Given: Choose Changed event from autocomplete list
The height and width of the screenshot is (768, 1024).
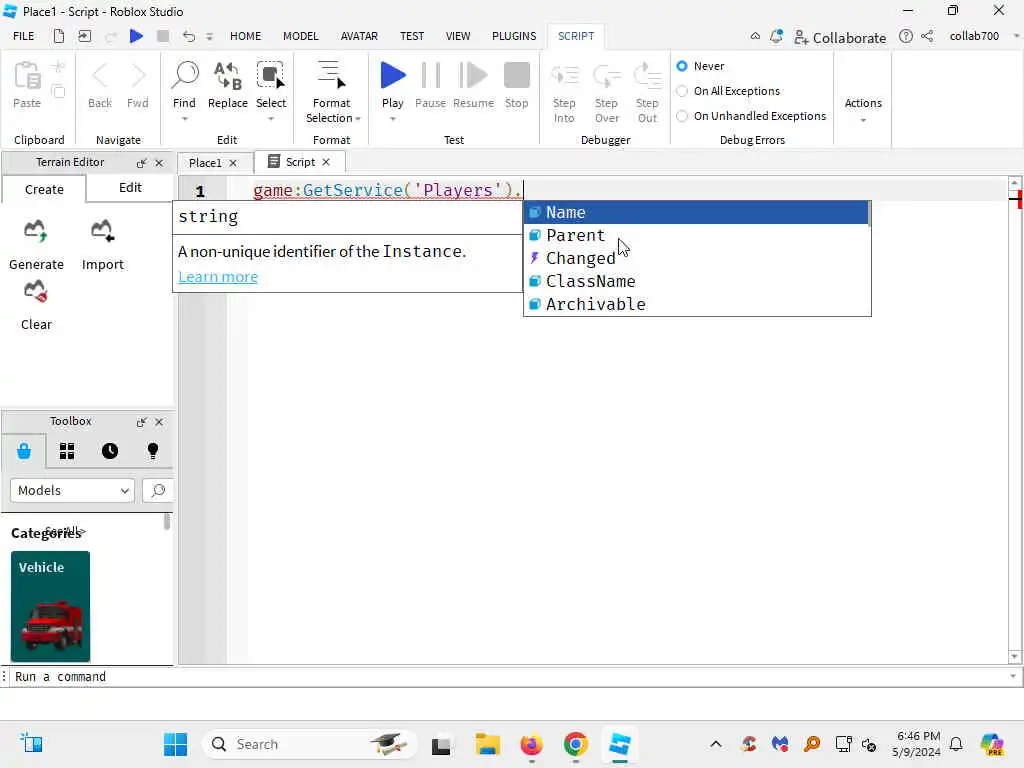Looking at the screenshot, I should click(697, 258).
